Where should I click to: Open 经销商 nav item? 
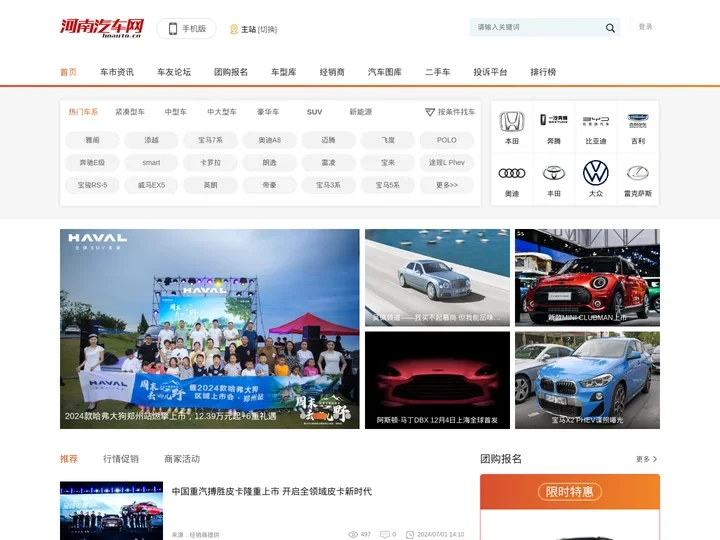point(332,72)
